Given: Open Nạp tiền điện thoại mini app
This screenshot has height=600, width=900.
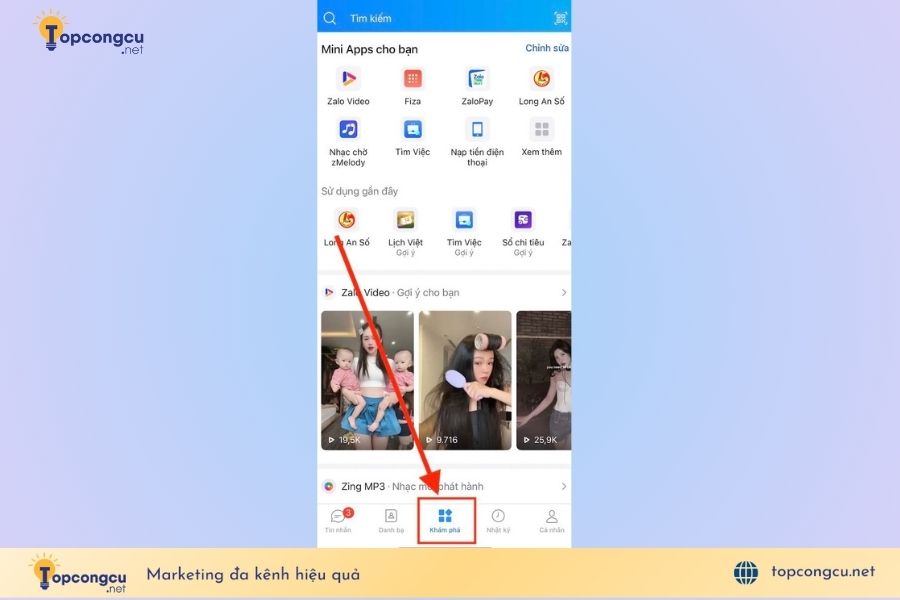Looking at the screenshot, I should pos(477,142).
